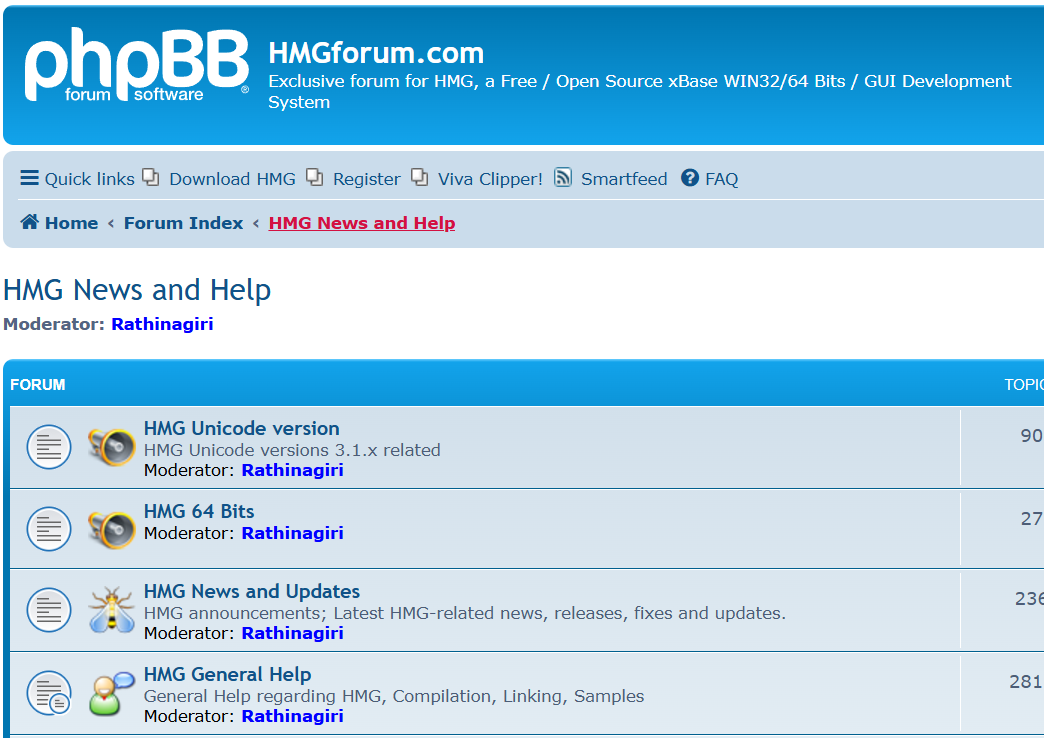Click the read-status icon for HMG 64 Bits
The width and height of the screenshot is (1044, 738).
(x=49, y=530)
